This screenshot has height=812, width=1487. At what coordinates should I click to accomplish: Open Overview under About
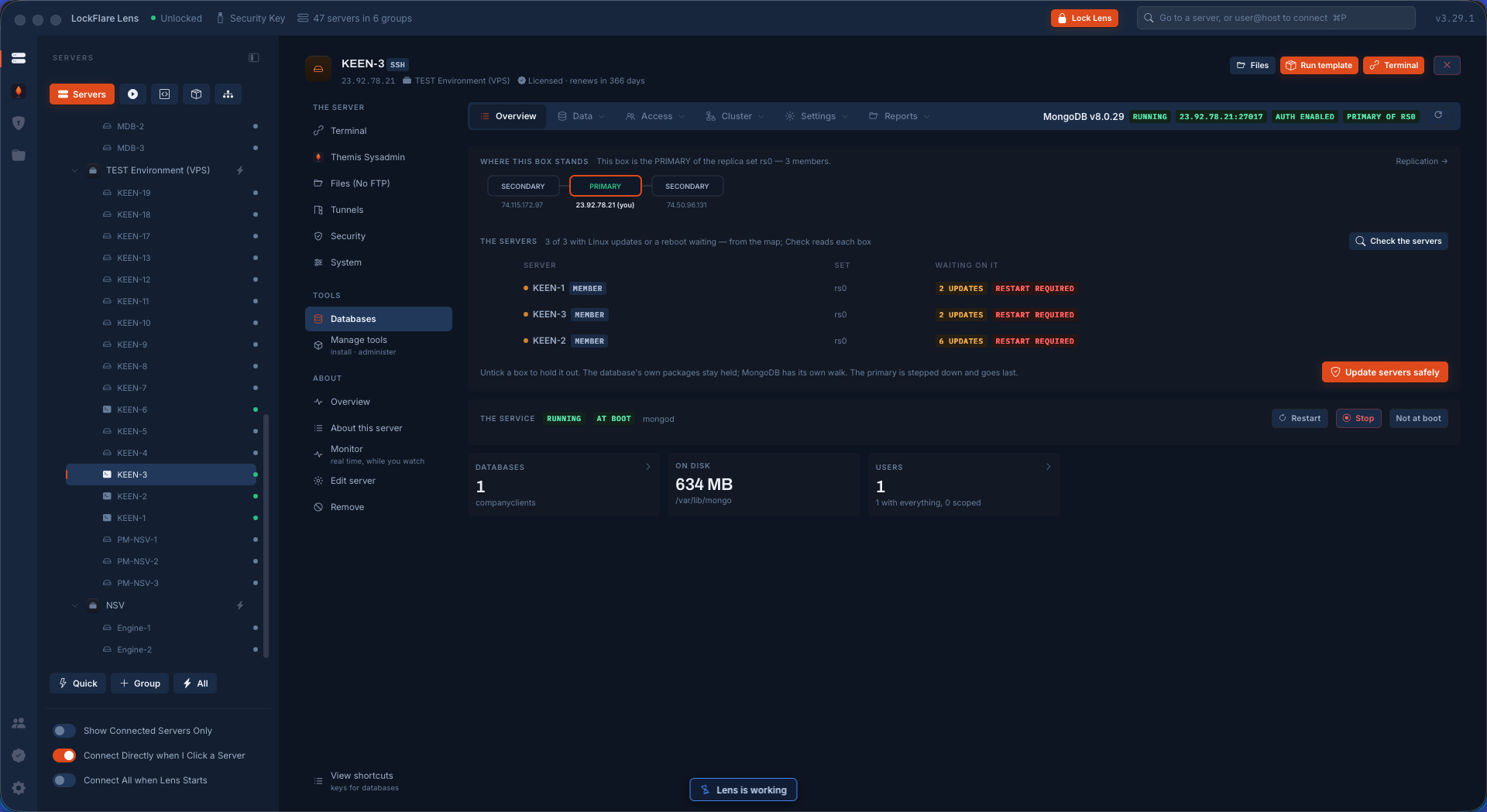[379, 402]
